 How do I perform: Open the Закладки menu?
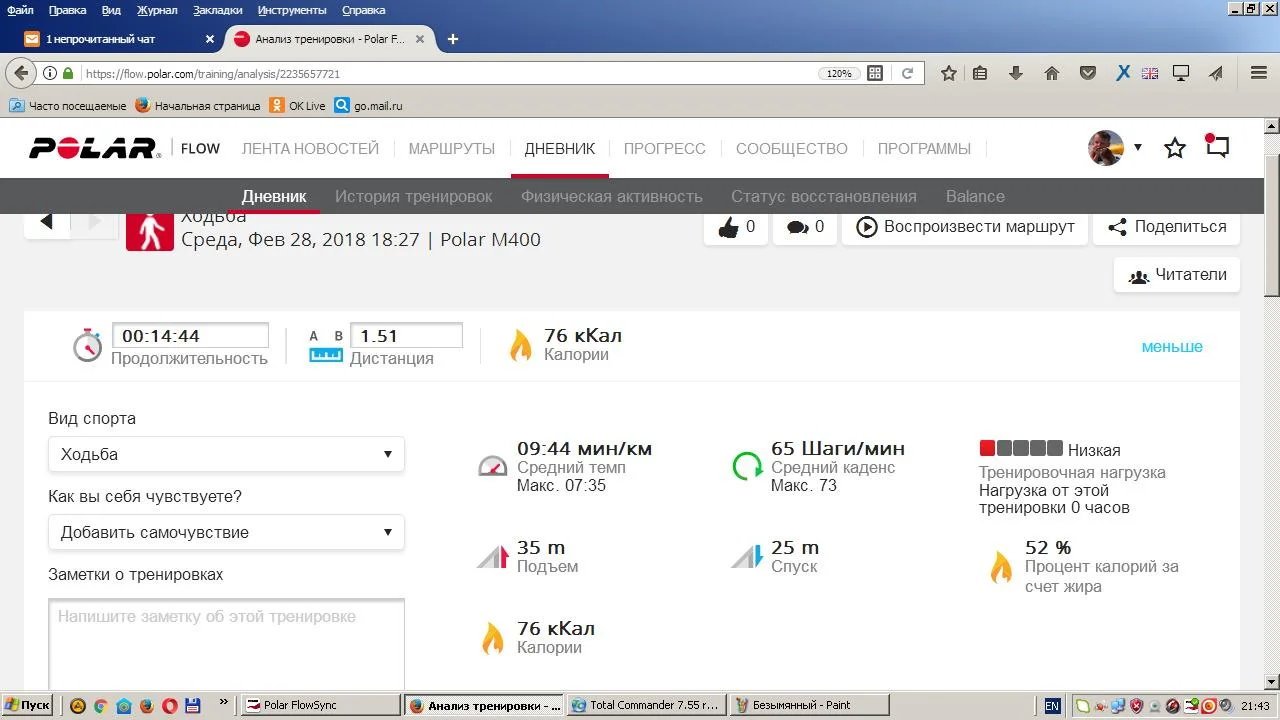[x=217, y=10]
